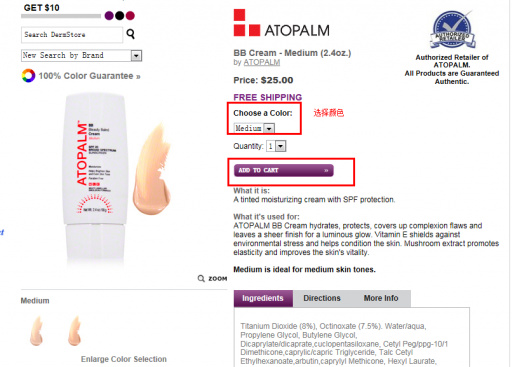Click the search magnifier icon
Screen dimensions: 512x367
point(131,34)
